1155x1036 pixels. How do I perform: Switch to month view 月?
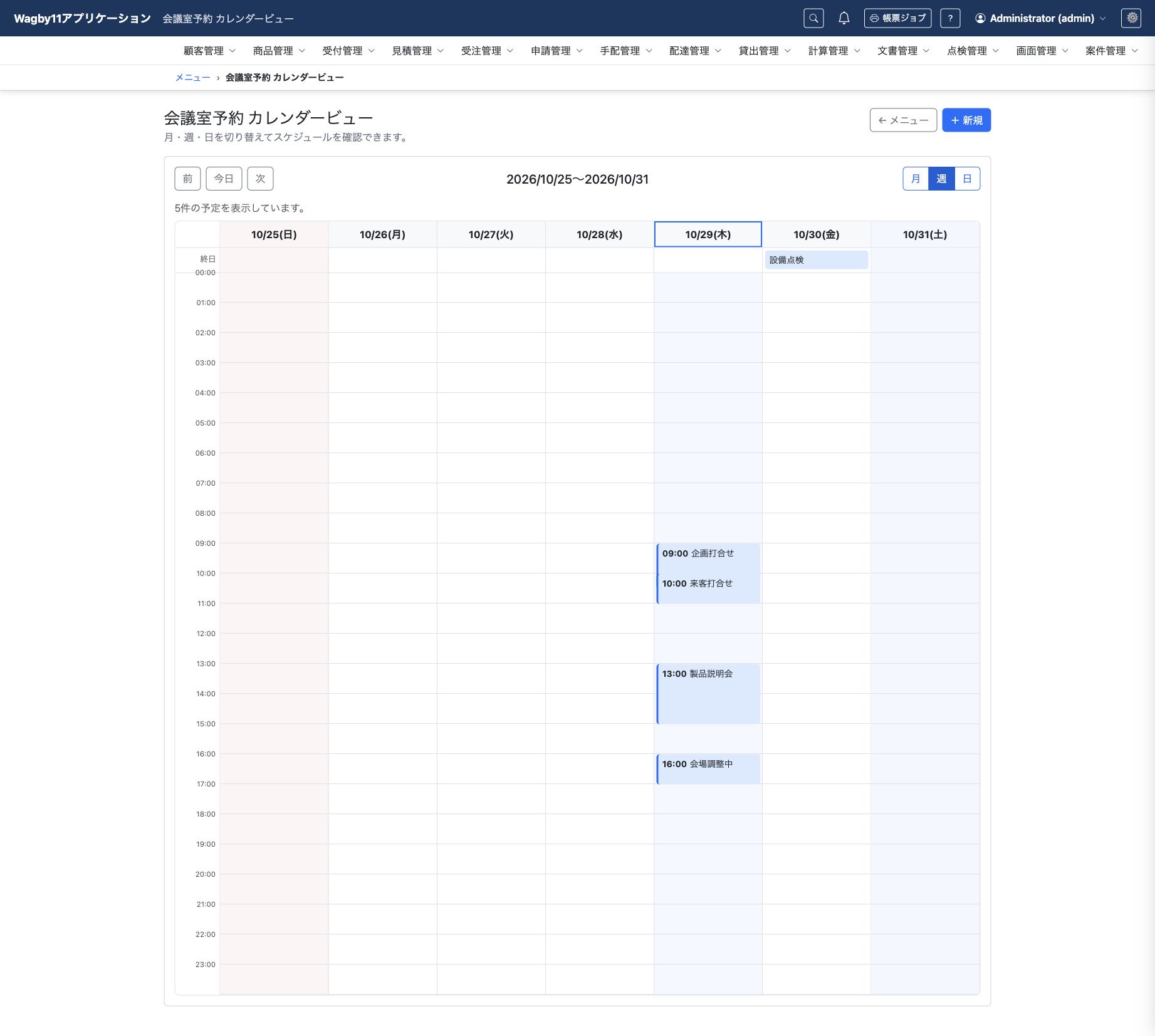916,179
